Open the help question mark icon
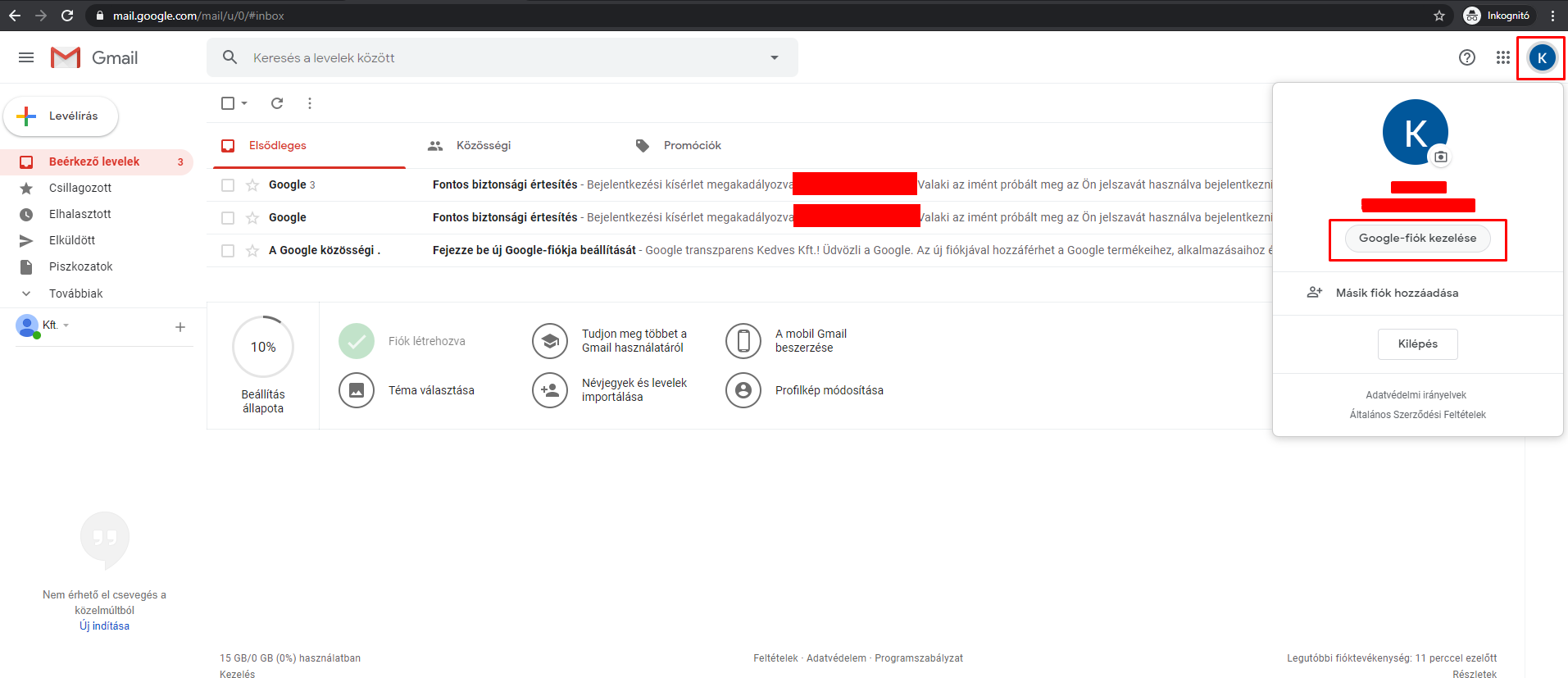Viewport: 1568px width, 678px height. click(x=1467, y=57)
